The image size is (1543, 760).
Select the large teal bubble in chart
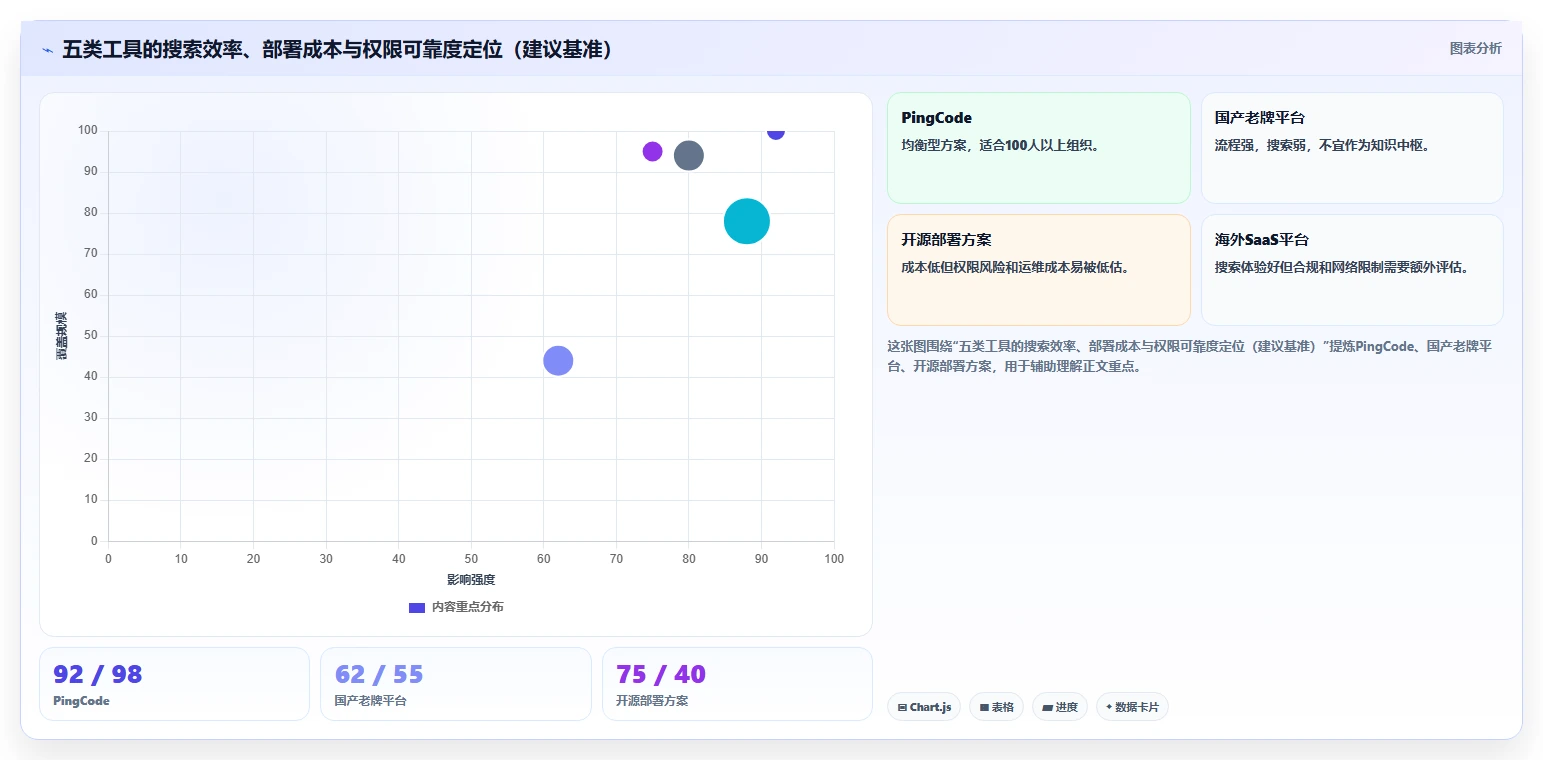746,221
